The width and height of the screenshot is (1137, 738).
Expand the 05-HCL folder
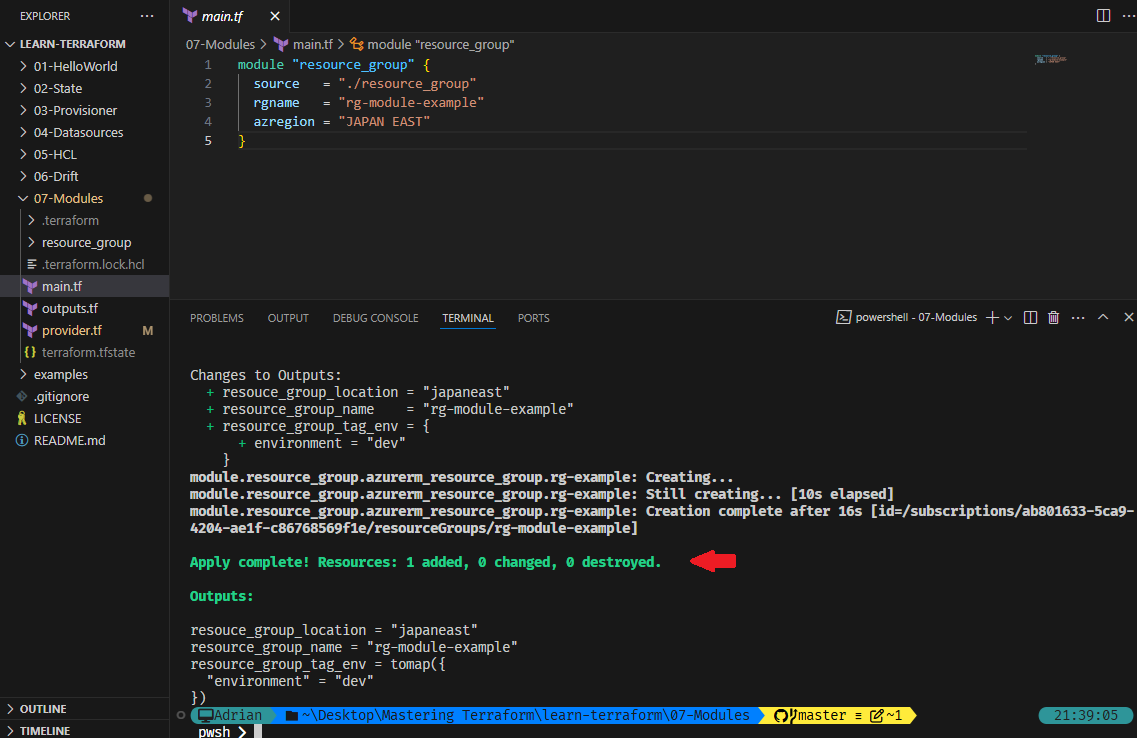84,154
